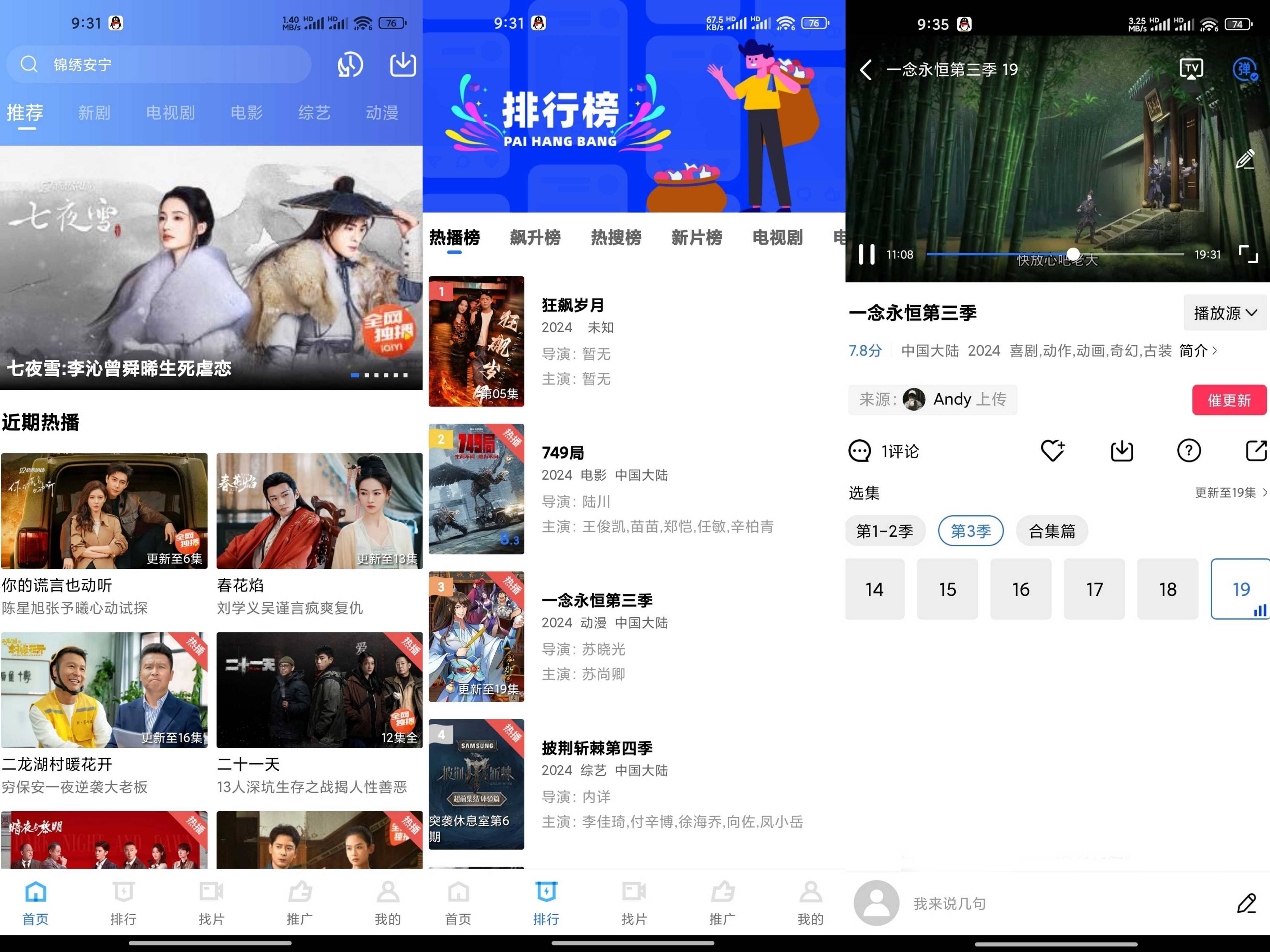Switch to the 新剧 tab
Viewport: 1270px width, 952px height.
pos(94,112)
